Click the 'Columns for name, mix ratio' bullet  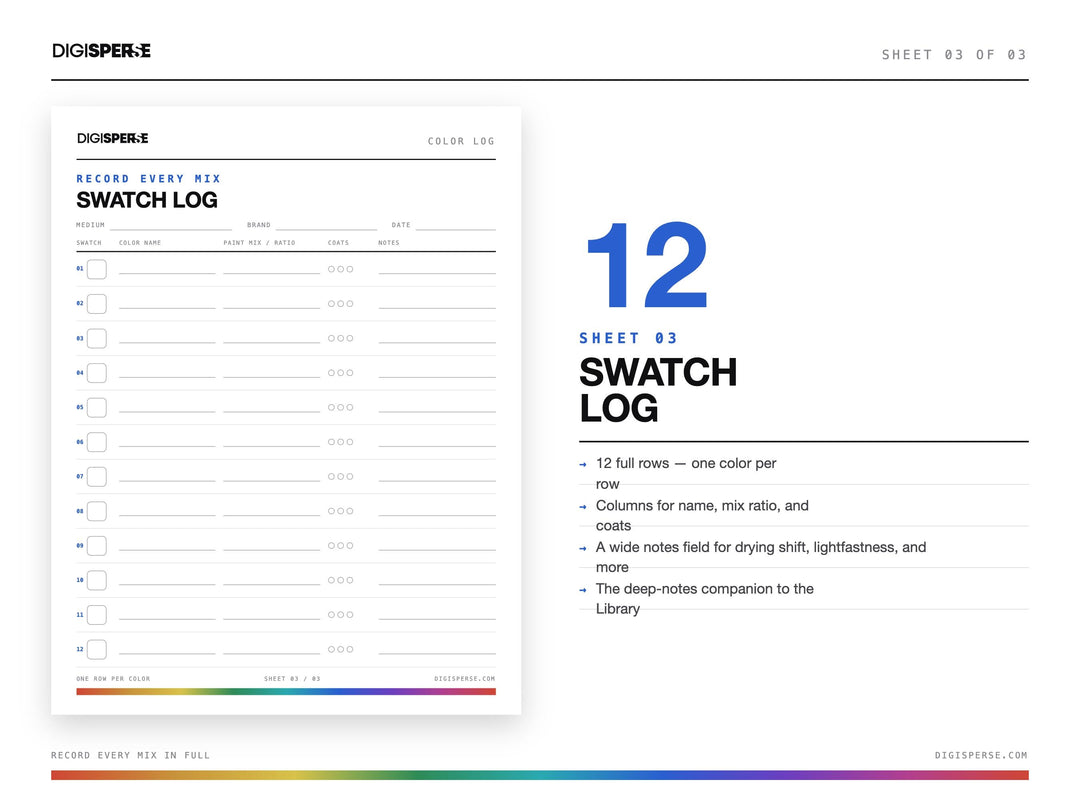tap(702, 515)
